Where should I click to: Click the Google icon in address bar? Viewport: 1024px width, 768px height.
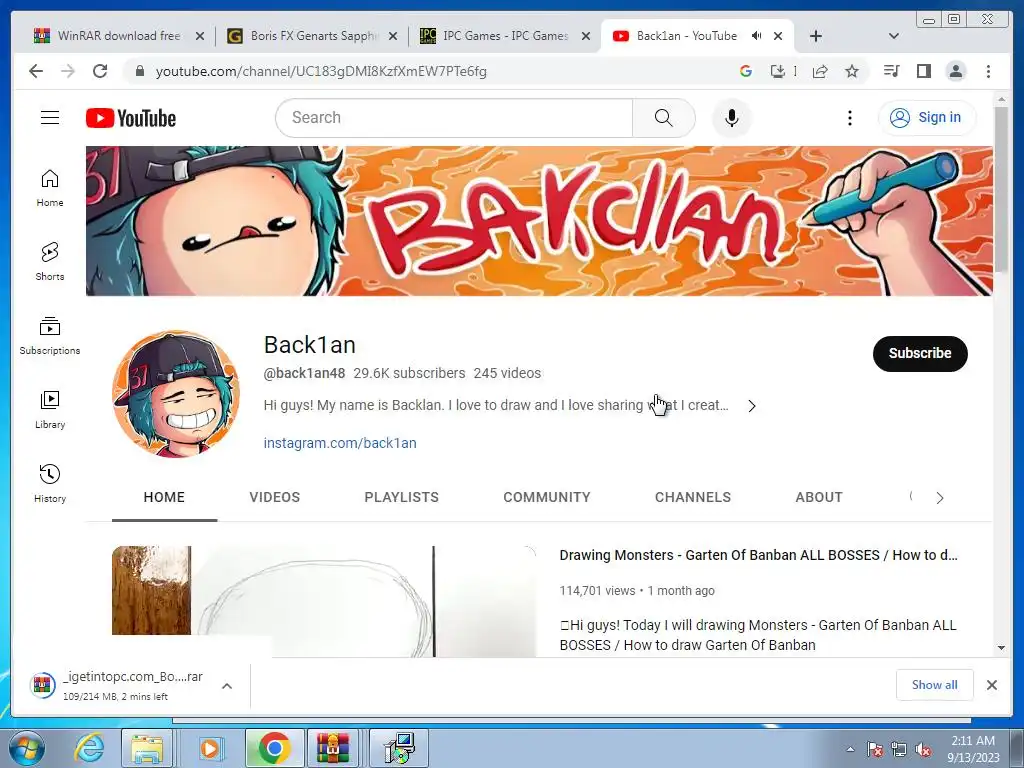746,71
